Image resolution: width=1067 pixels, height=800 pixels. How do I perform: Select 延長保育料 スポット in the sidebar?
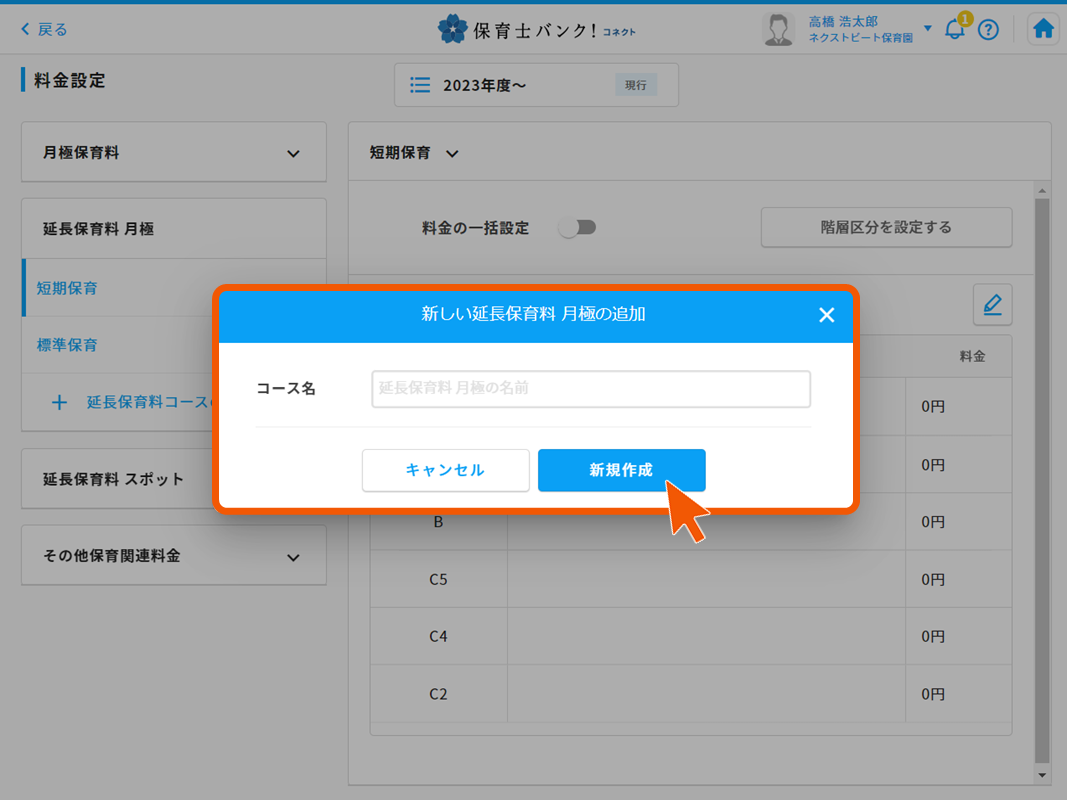113,478
